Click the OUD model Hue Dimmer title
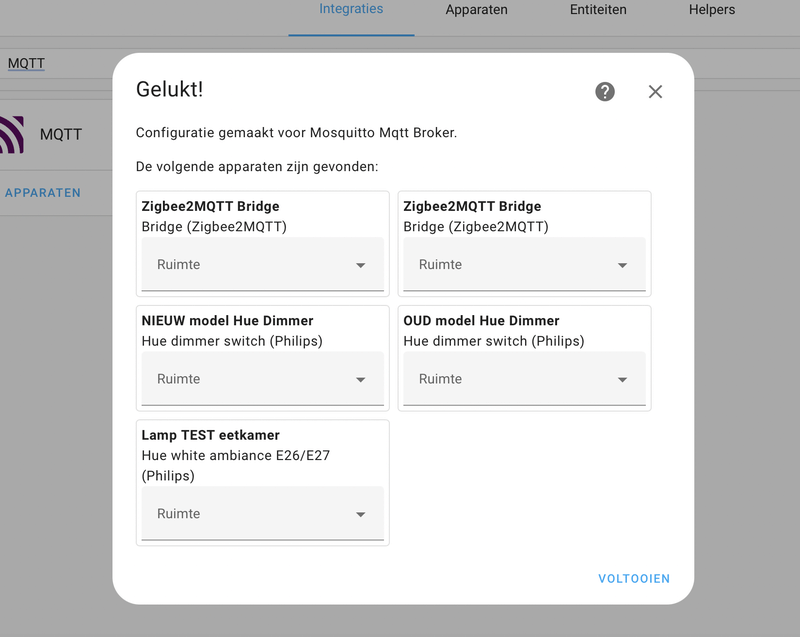 pyautogui.click(x=481, y=321)
